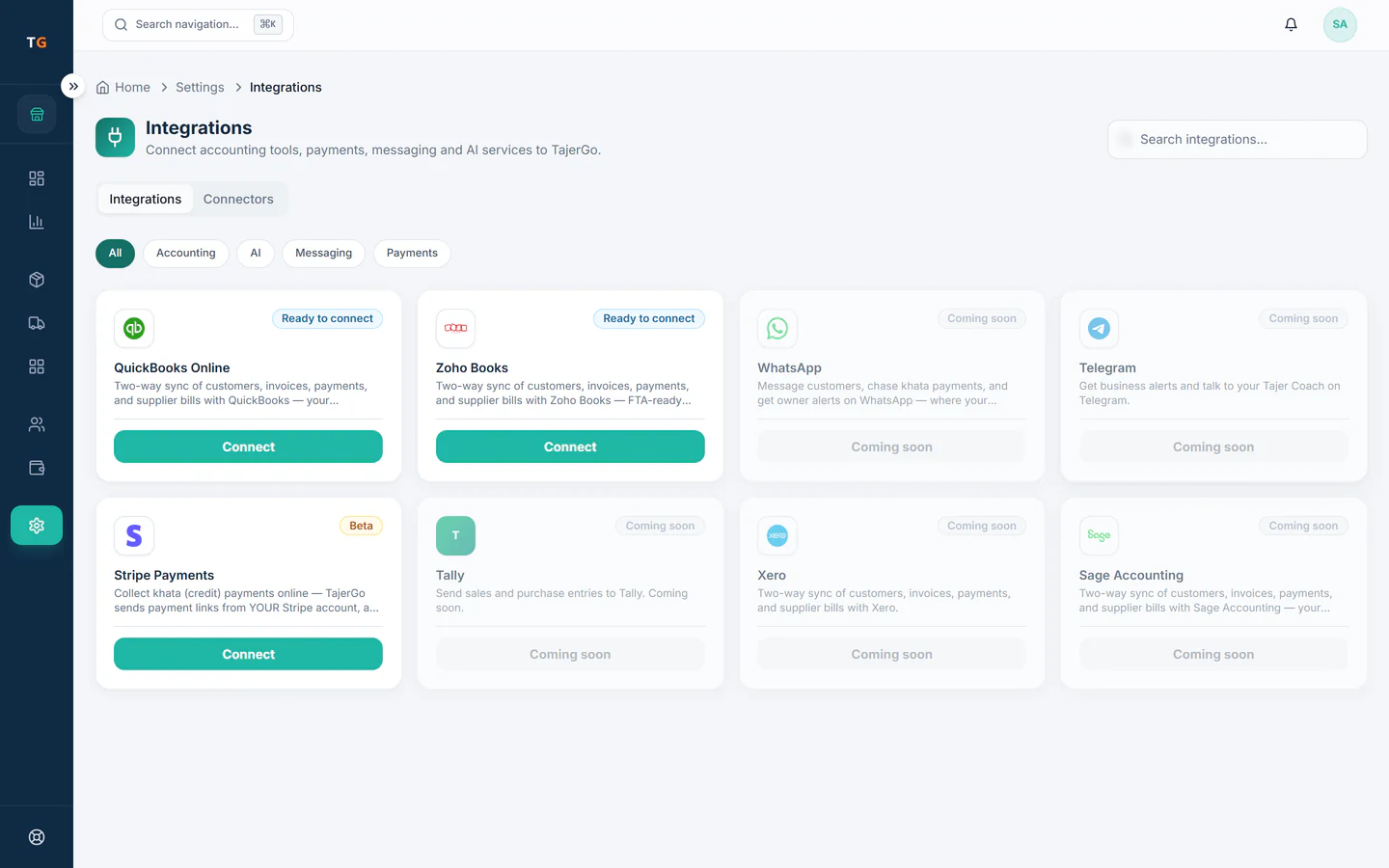Open Settings from the breadcrumb
Image resolution: width=1389 pixels, height=868 pixels.
(200, 87)
